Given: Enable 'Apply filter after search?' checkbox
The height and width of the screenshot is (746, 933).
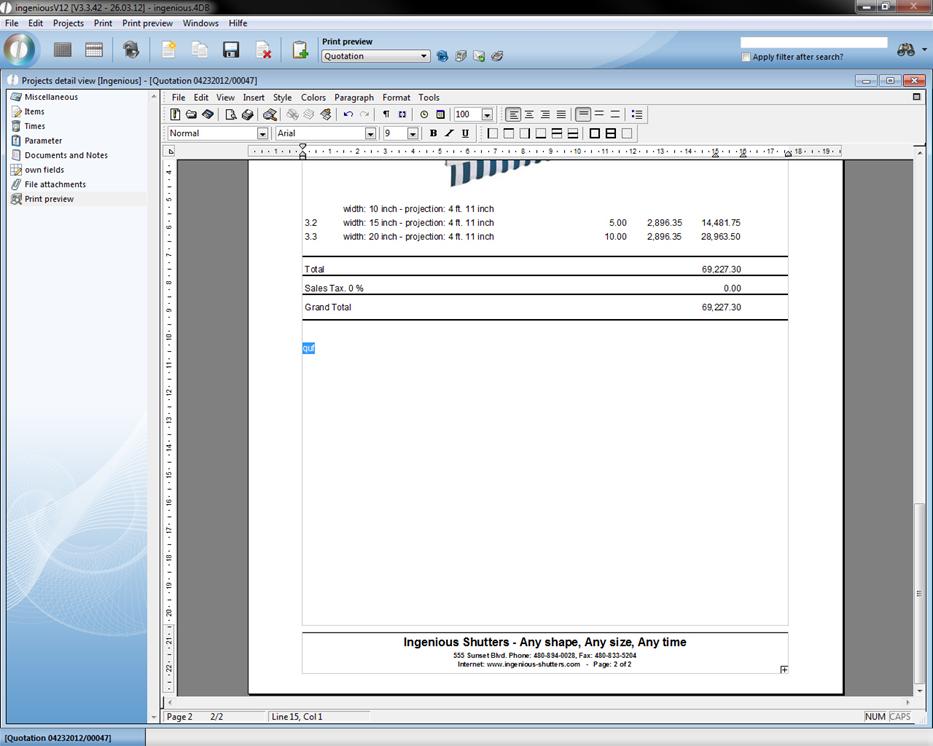Looking at the screenshot, I should coord(746,57).
